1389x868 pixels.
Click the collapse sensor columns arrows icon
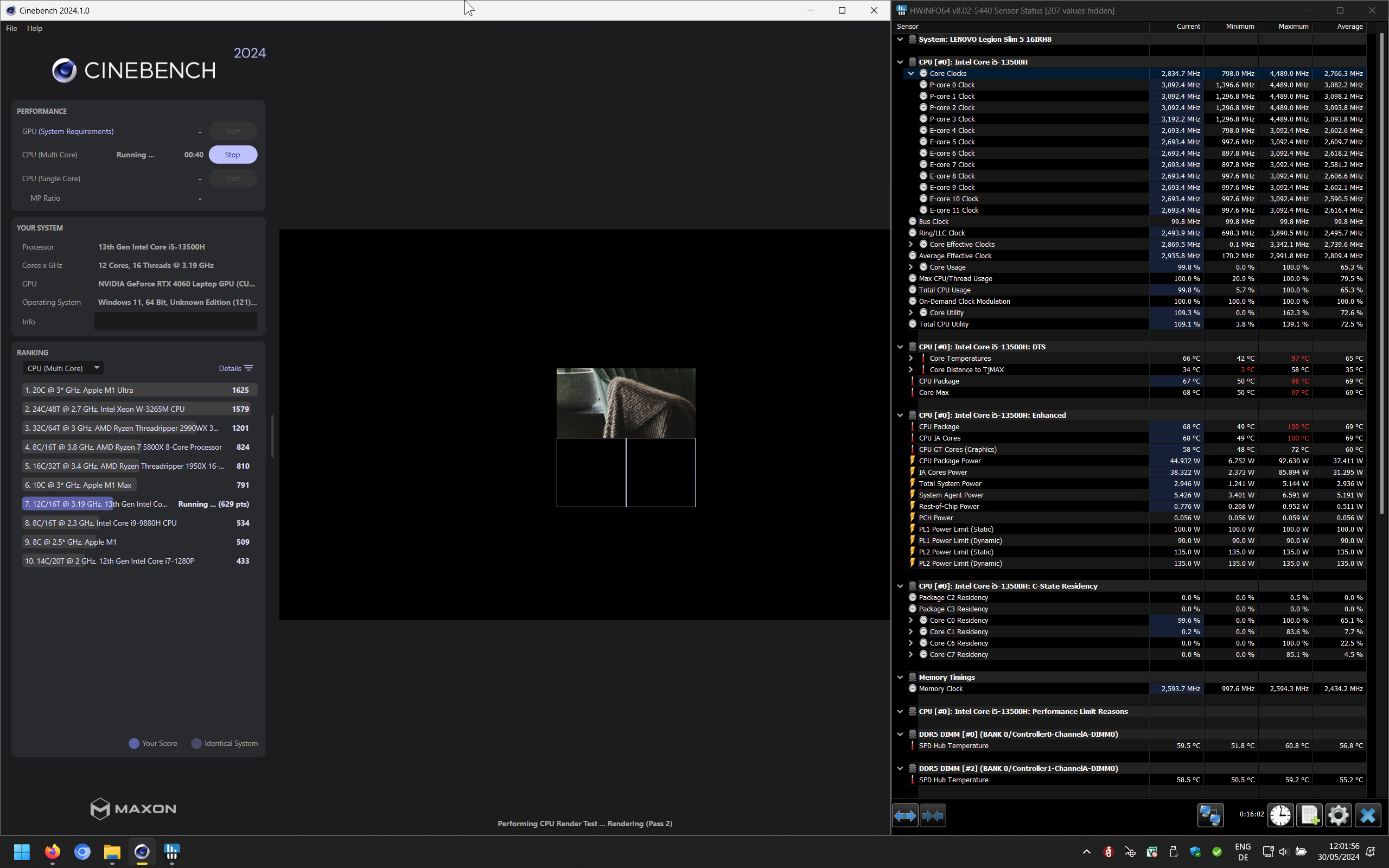[x=933, y=815]
